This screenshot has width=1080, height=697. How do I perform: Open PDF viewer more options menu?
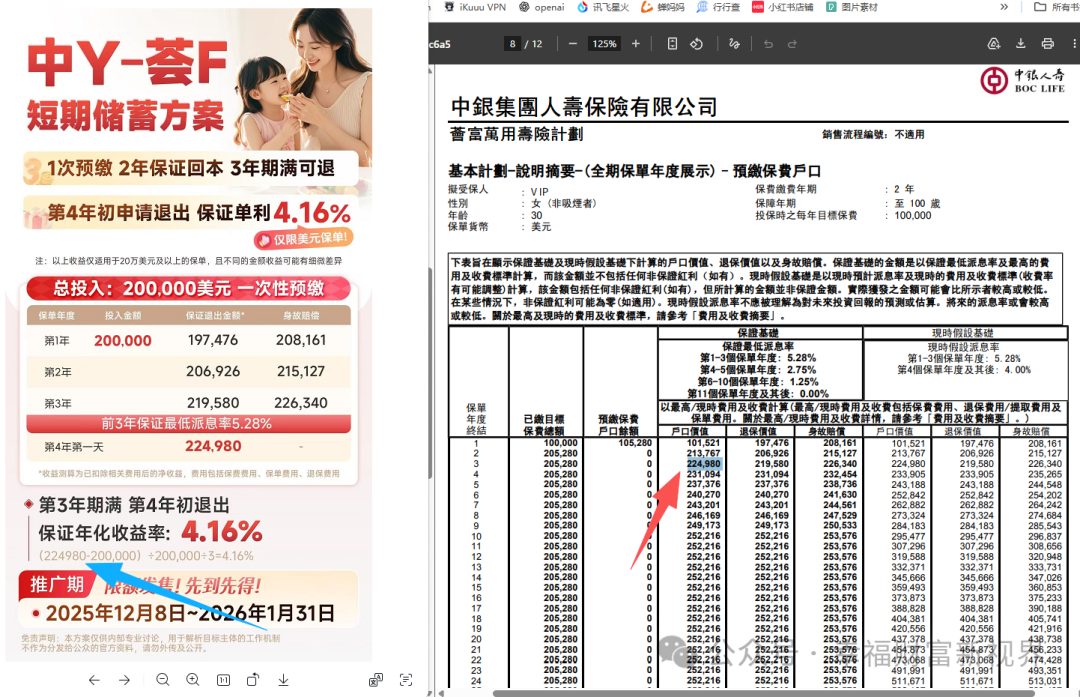1071,44
